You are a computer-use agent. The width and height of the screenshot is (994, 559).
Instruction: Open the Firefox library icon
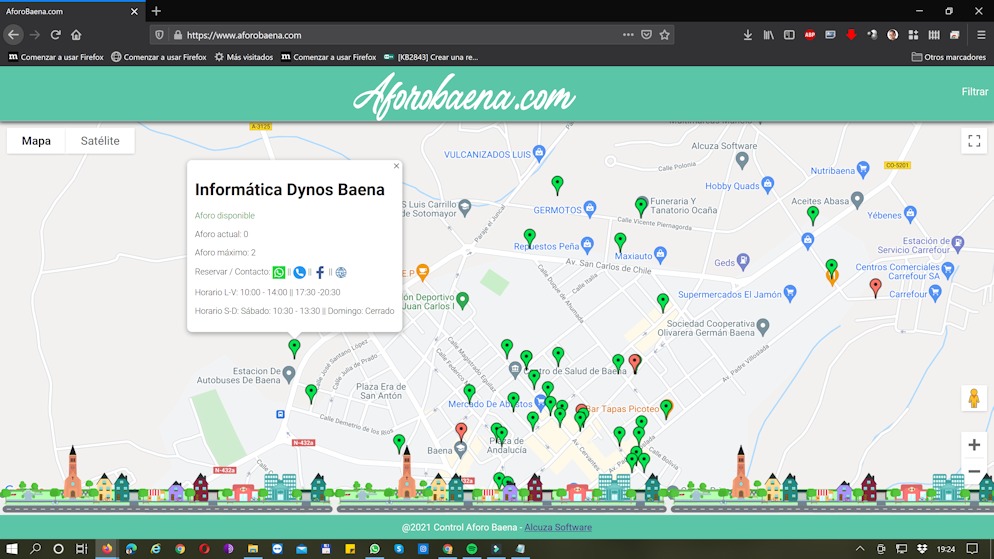(x=768, y=35)
